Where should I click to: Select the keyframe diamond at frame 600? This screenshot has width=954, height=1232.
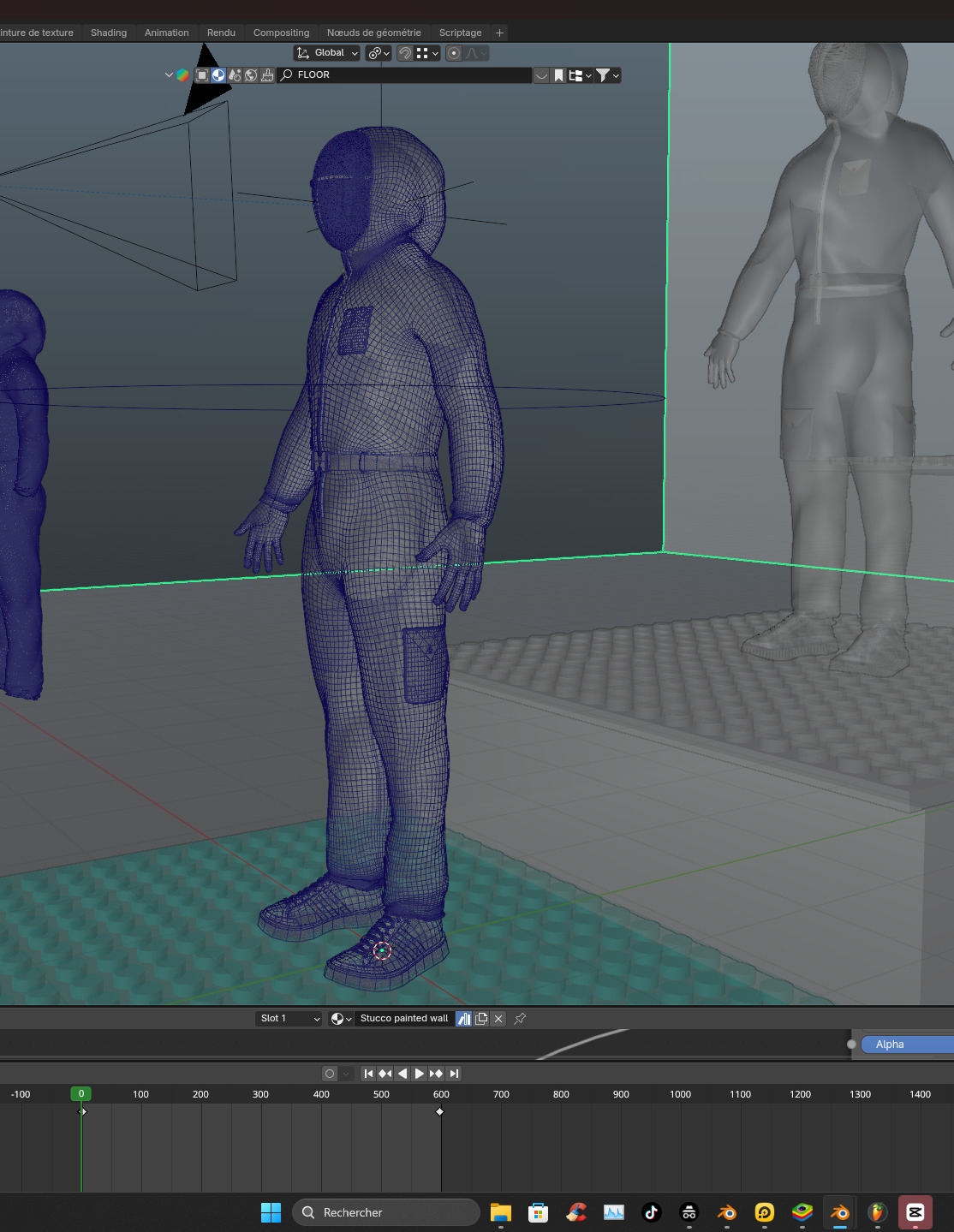point(440,1112)
